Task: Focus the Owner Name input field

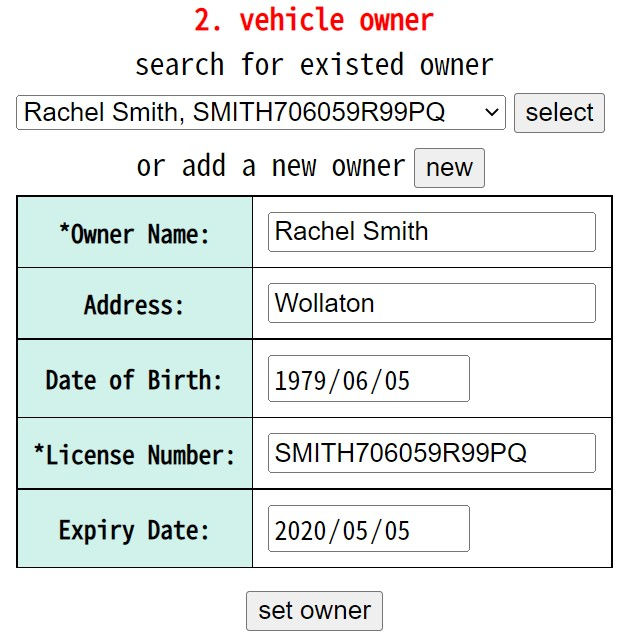Action: coord(432,232)
